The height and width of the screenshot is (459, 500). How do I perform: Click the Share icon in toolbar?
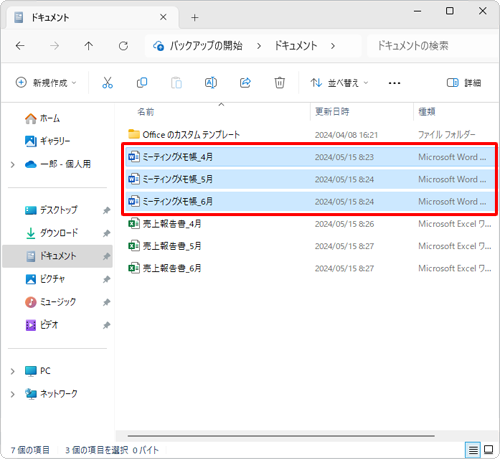(x=245, y=83)
